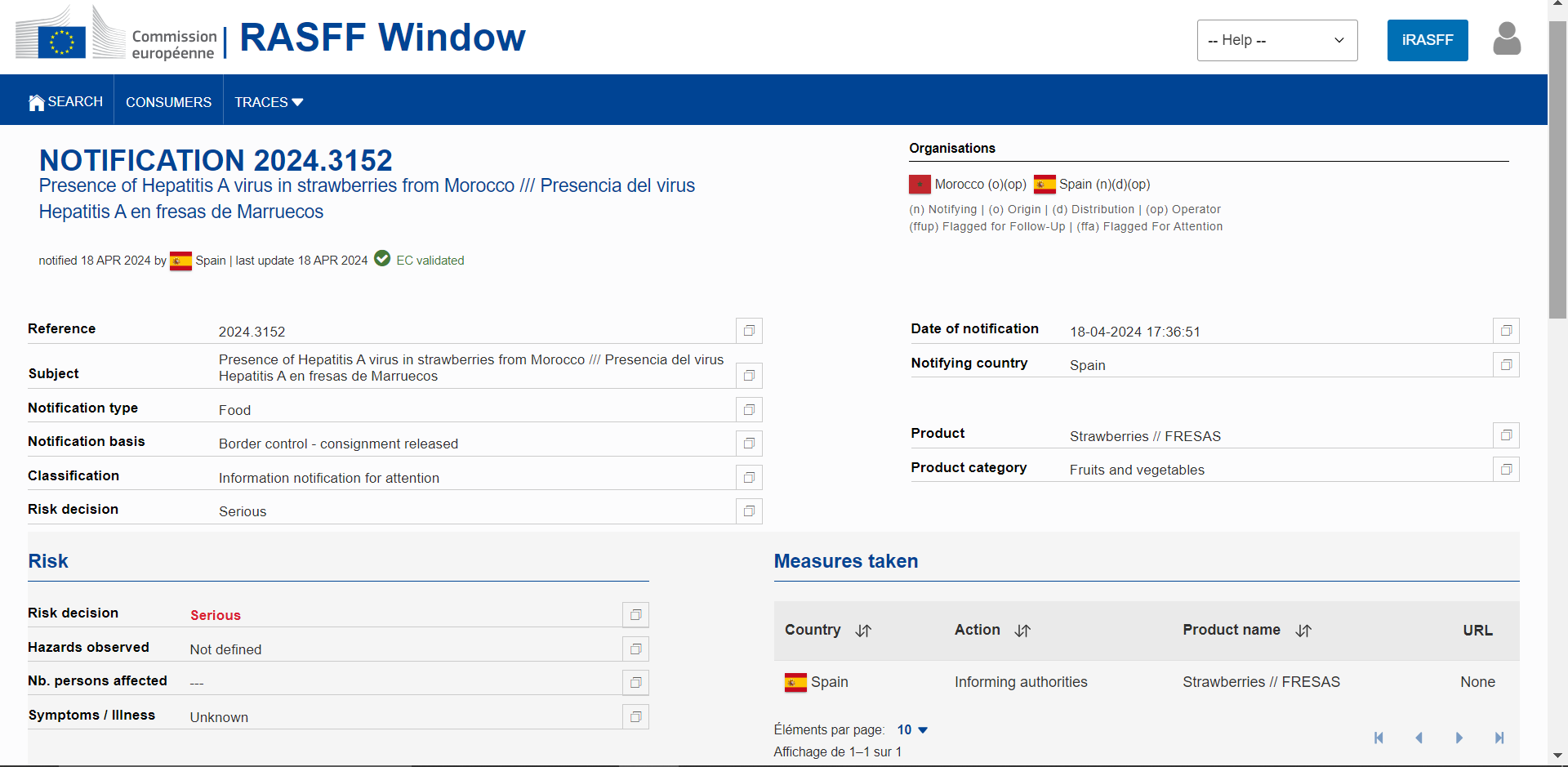Viewport: 1568px width, 767px height.
Task: Copy the Nb. persons affected value
Action: click(x=635, y=682)
